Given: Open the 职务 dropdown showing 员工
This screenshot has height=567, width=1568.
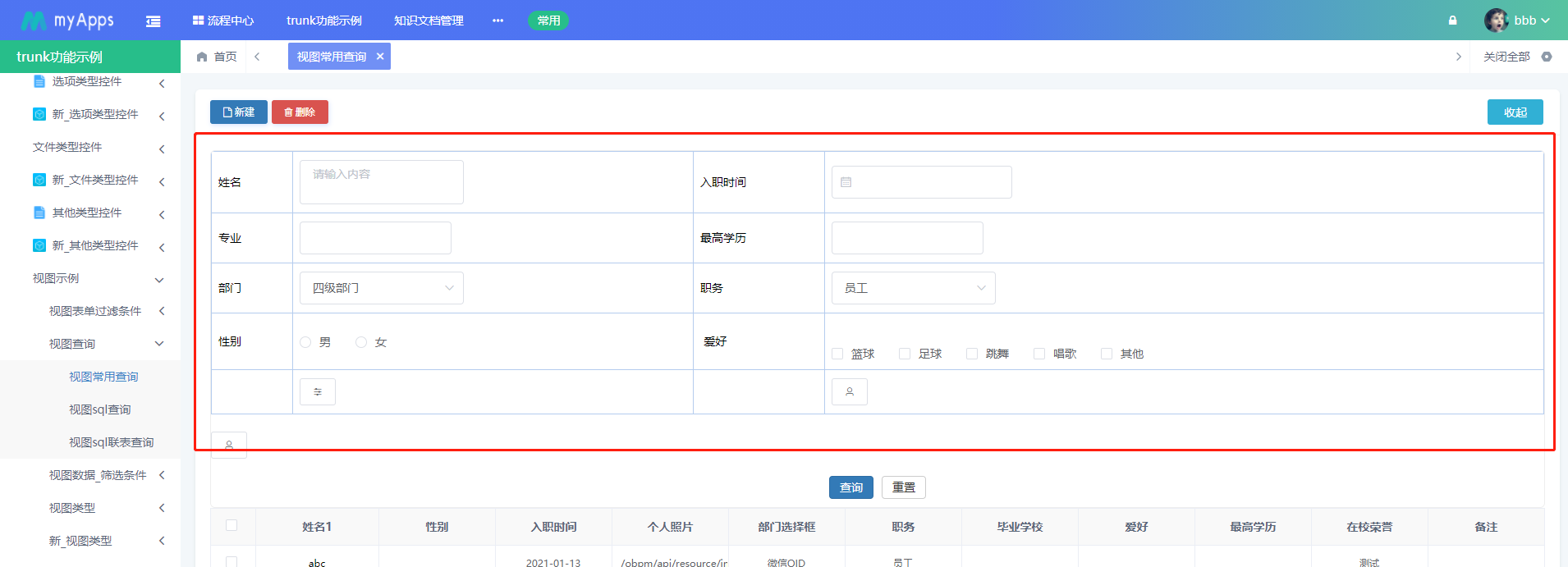Looking at the screenshot, I should 914,288.
